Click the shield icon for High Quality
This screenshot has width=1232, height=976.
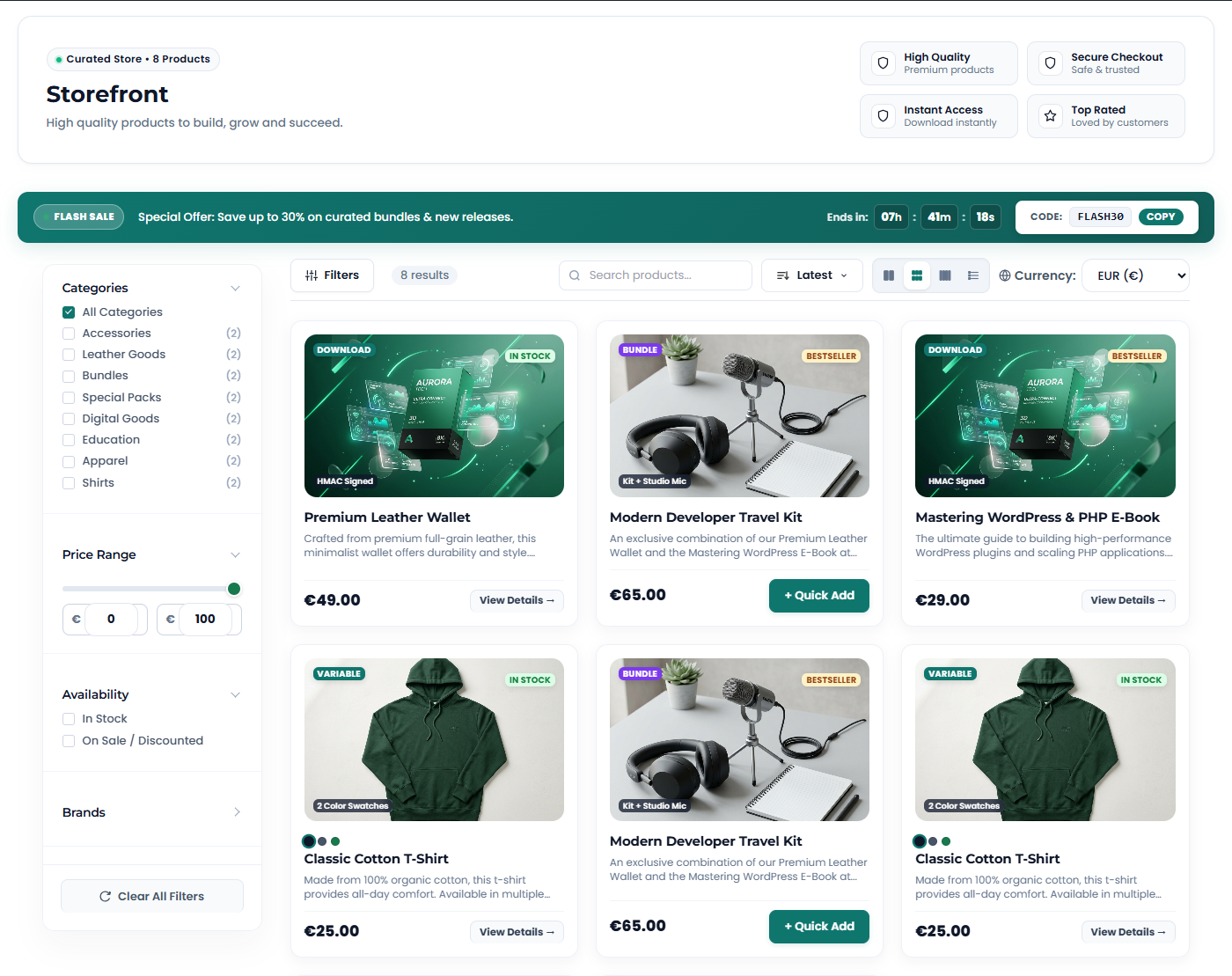coord(883,63)
